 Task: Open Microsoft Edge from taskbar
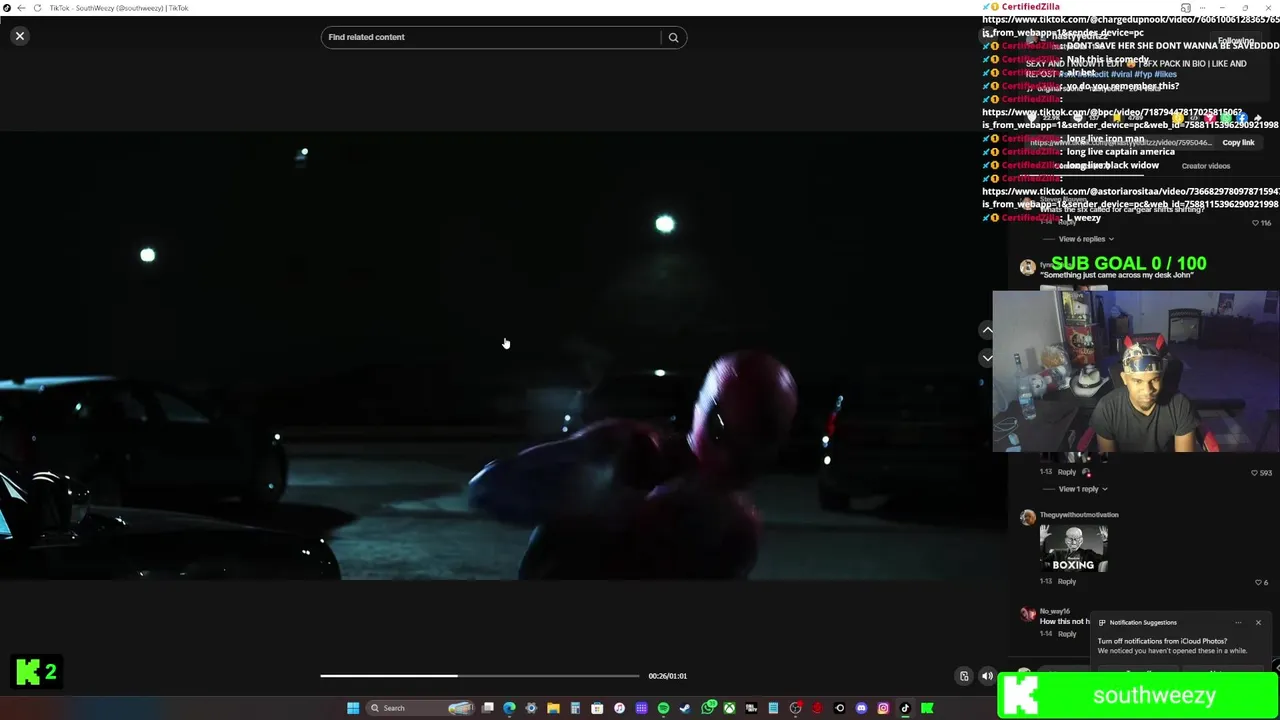coord(509,708)
